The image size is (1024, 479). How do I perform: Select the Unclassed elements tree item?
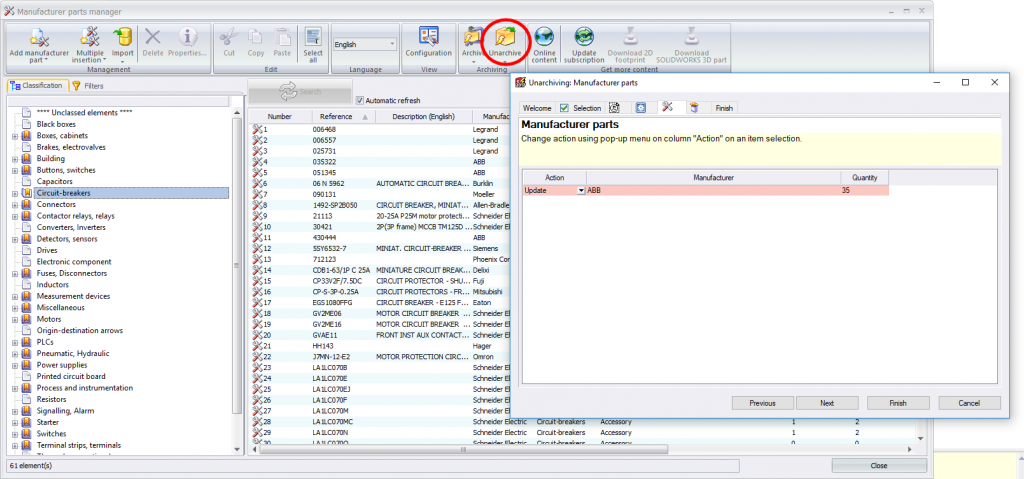[x=84, y=112]
